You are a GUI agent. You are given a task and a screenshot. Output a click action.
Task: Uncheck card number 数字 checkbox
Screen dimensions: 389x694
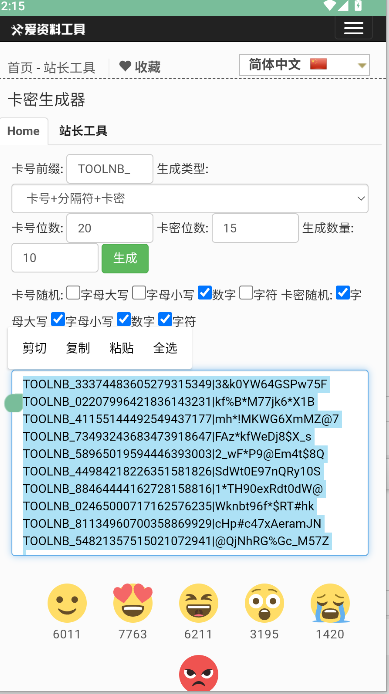click(205, 293)
